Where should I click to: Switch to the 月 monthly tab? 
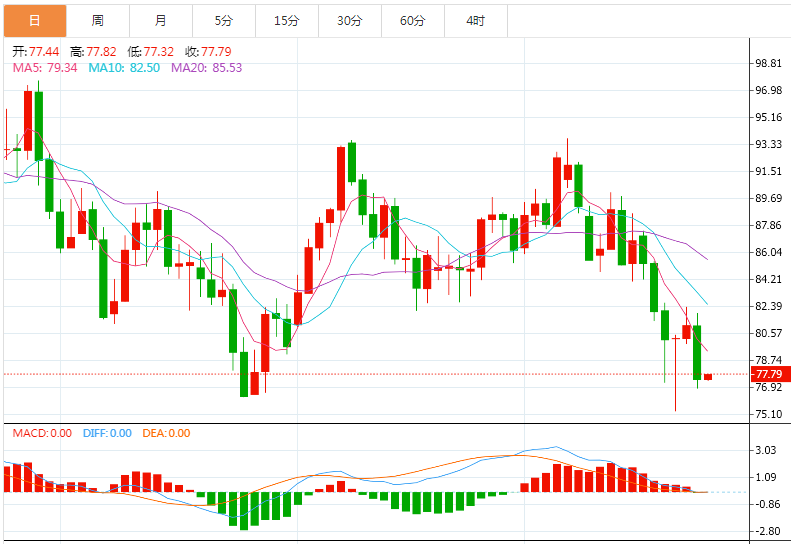pyautogui.click(x=161, y=21)
